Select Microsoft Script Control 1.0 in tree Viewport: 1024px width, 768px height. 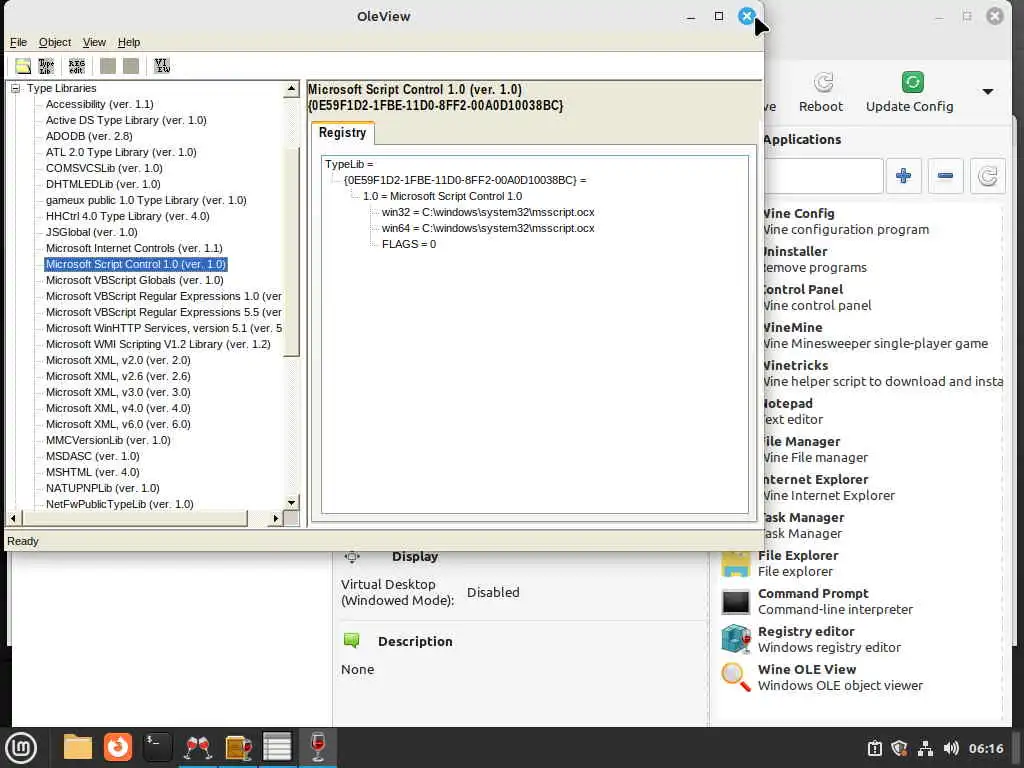coord(136,264)
